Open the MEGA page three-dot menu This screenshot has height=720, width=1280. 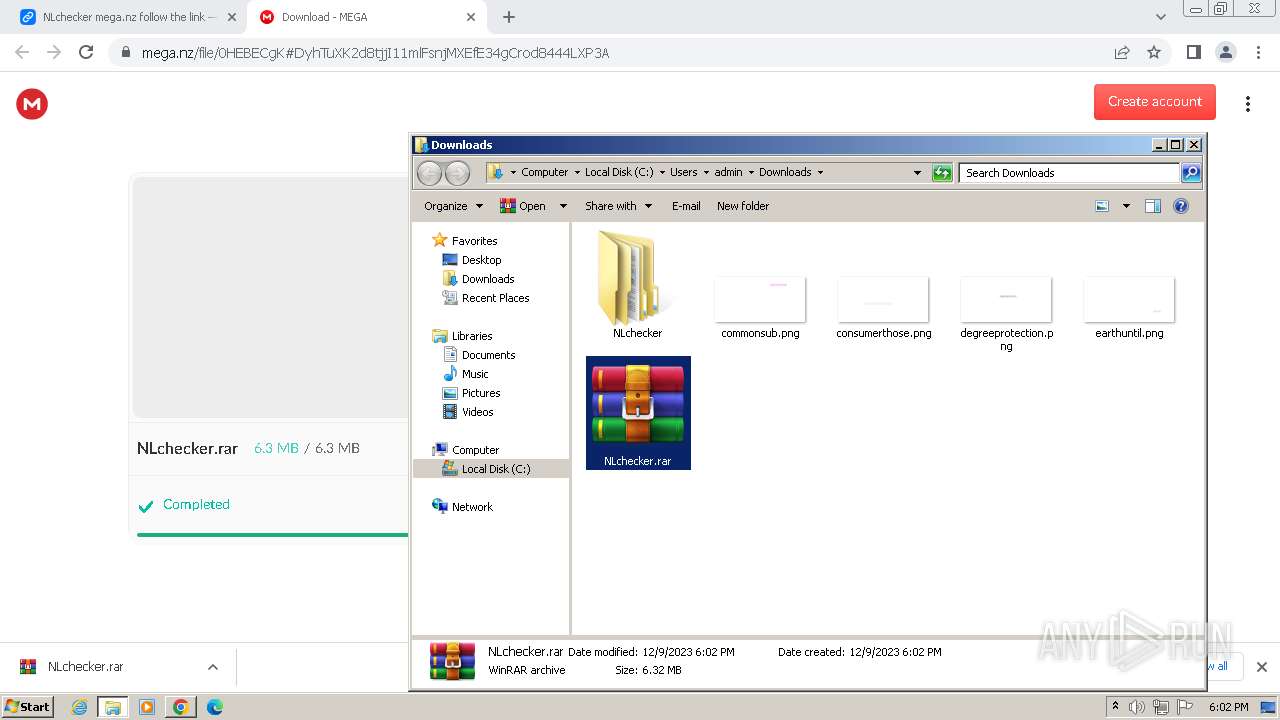click(x=1247, y=104)
